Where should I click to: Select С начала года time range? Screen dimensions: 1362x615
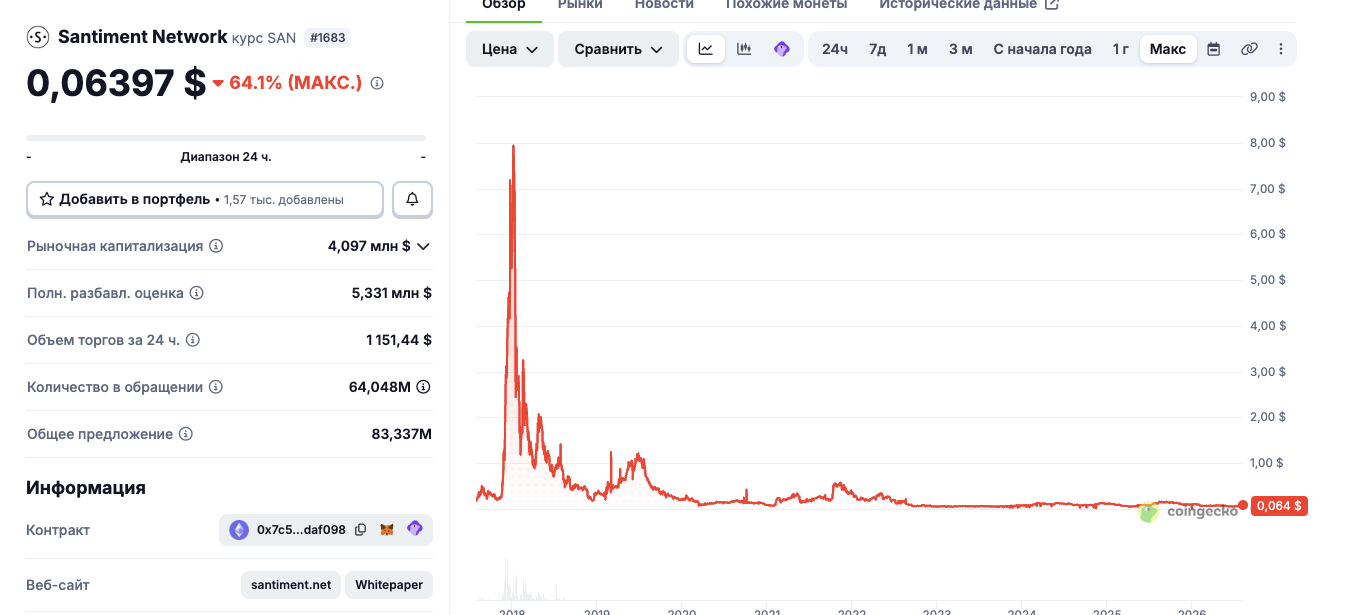[x=1042, y=49]
